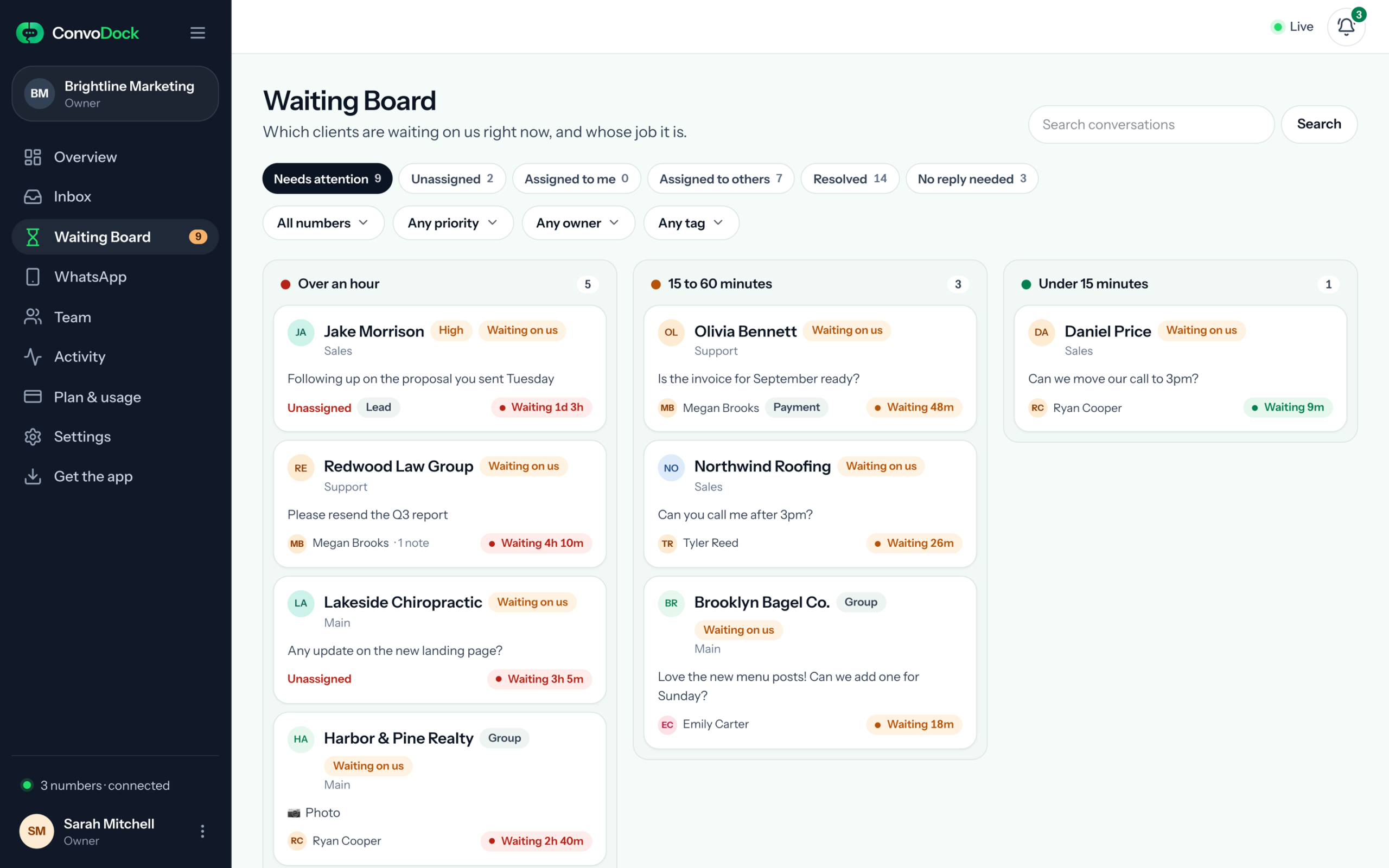
Task: Click the Waiting Board 9 count badge
Action: pos(198,237)
